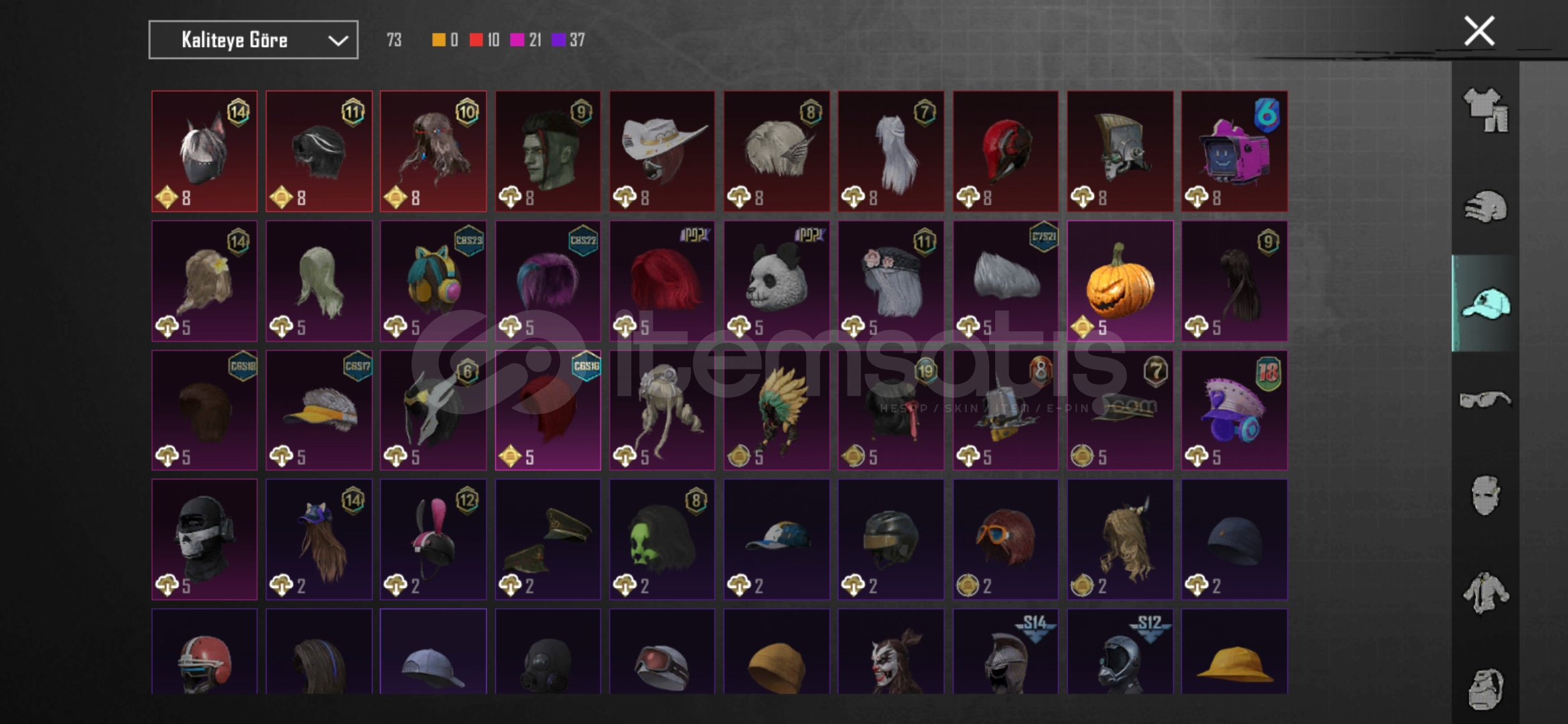This screenshot has height=724, width=1568.
Task: Select the cap headwear category icon
Action: tap(1486, 303)
